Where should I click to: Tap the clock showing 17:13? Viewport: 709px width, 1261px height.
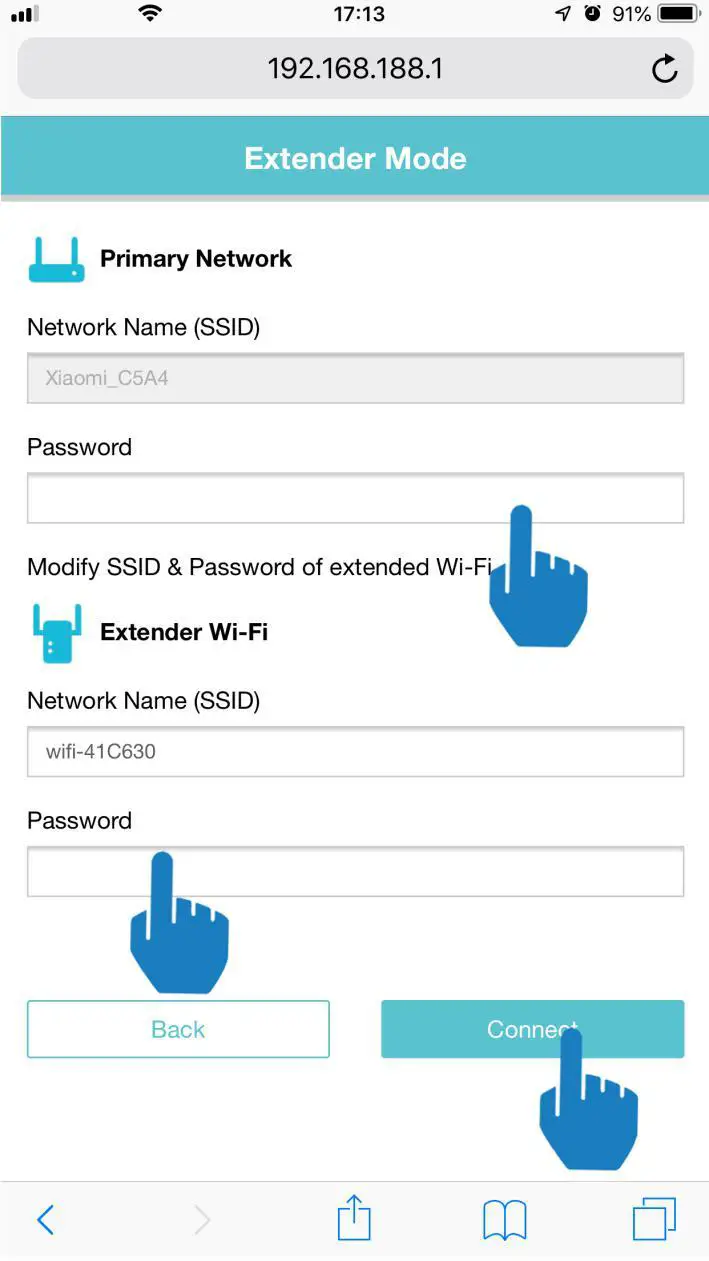pyautogui.click(x=358, y=14)
